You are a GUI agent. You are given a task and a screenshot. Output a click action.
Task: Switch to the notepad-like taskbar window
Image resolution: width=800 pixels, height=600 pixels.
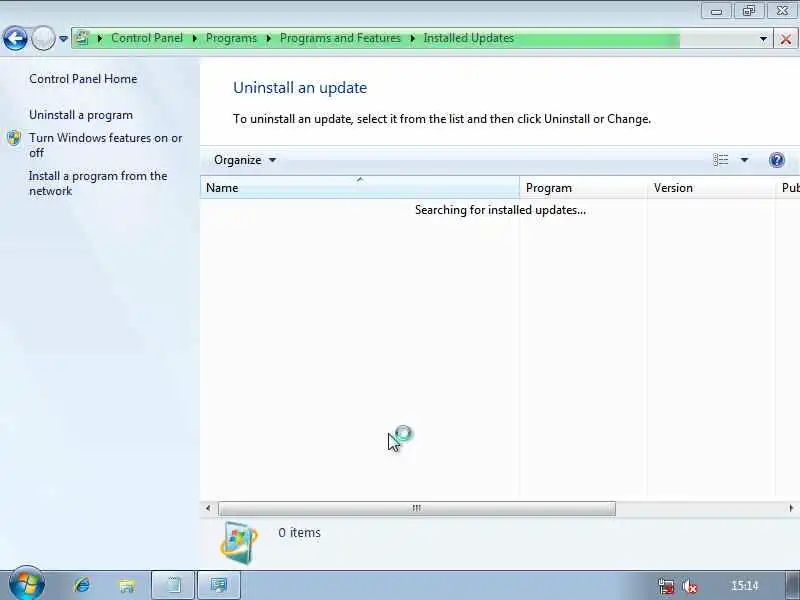(x=173, y=585)
